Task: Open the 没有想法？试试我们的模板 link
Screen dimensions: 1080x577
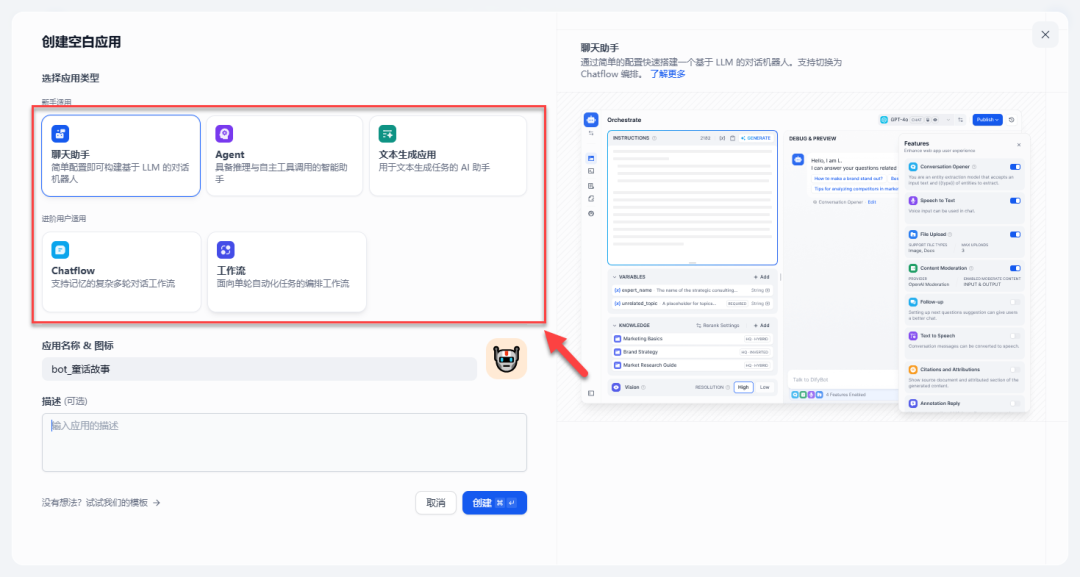Action: tap(101, 503)
